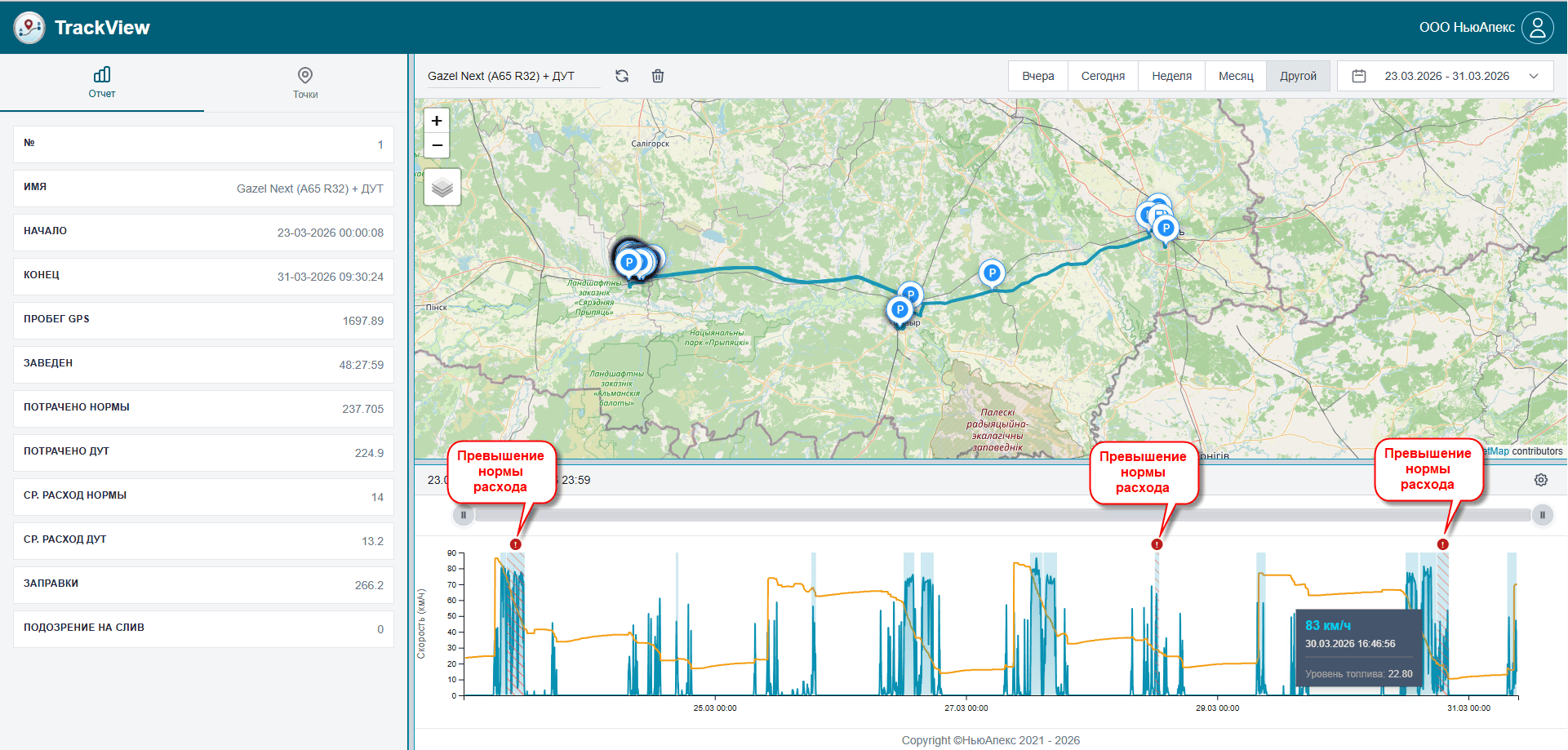
Task: Open the map layers selector
Action: pyautogui.click(x=442, y=188)
